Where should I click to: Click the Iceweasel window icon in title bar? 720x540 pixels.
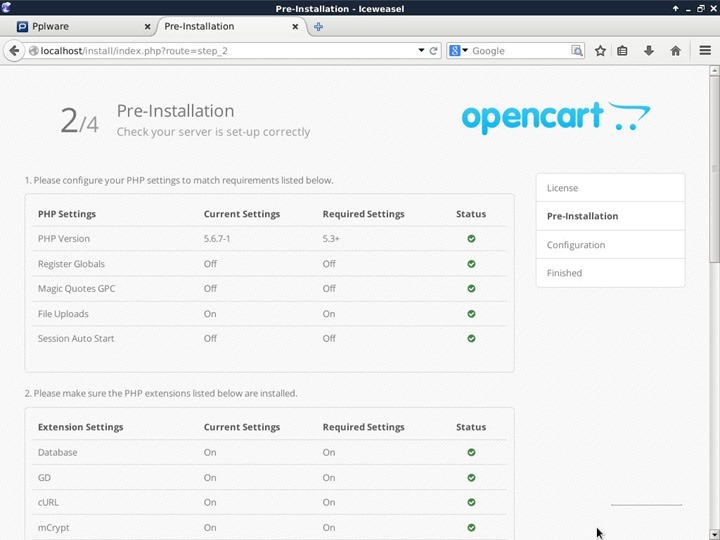coord(6,7)
